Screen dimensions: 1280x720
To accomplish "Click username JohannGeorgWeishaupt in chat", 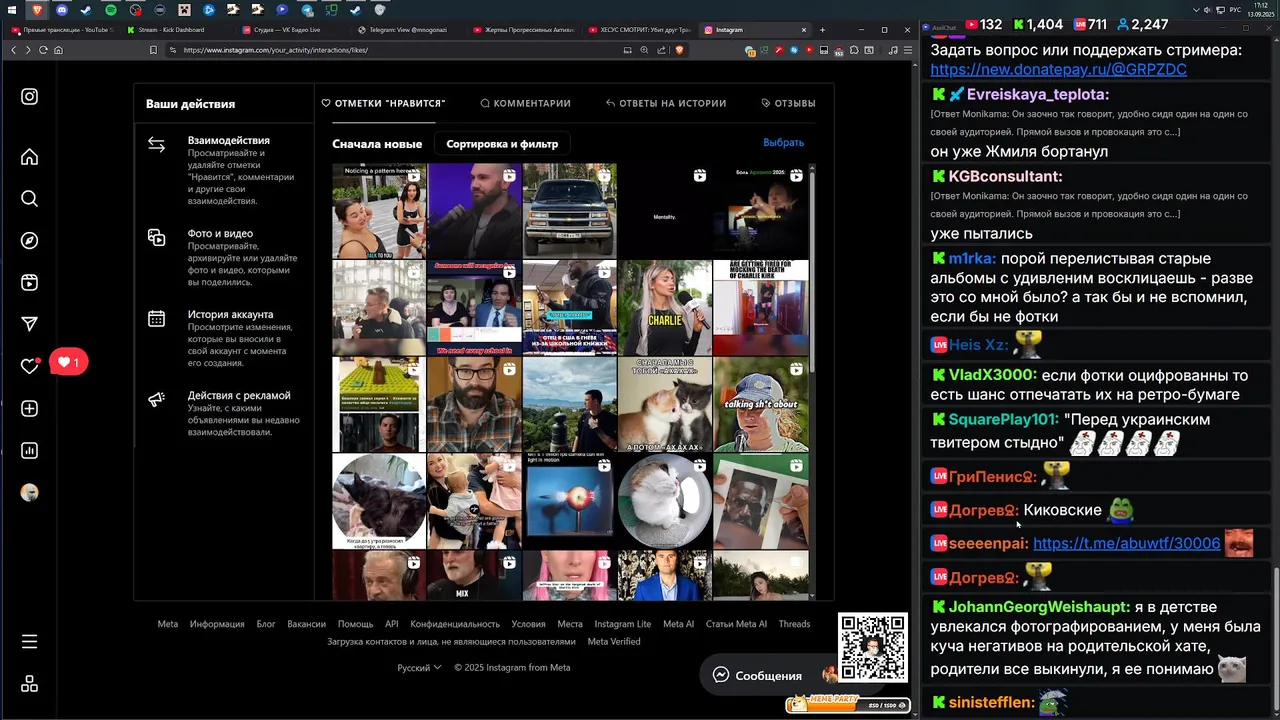I will (1039, 607).
